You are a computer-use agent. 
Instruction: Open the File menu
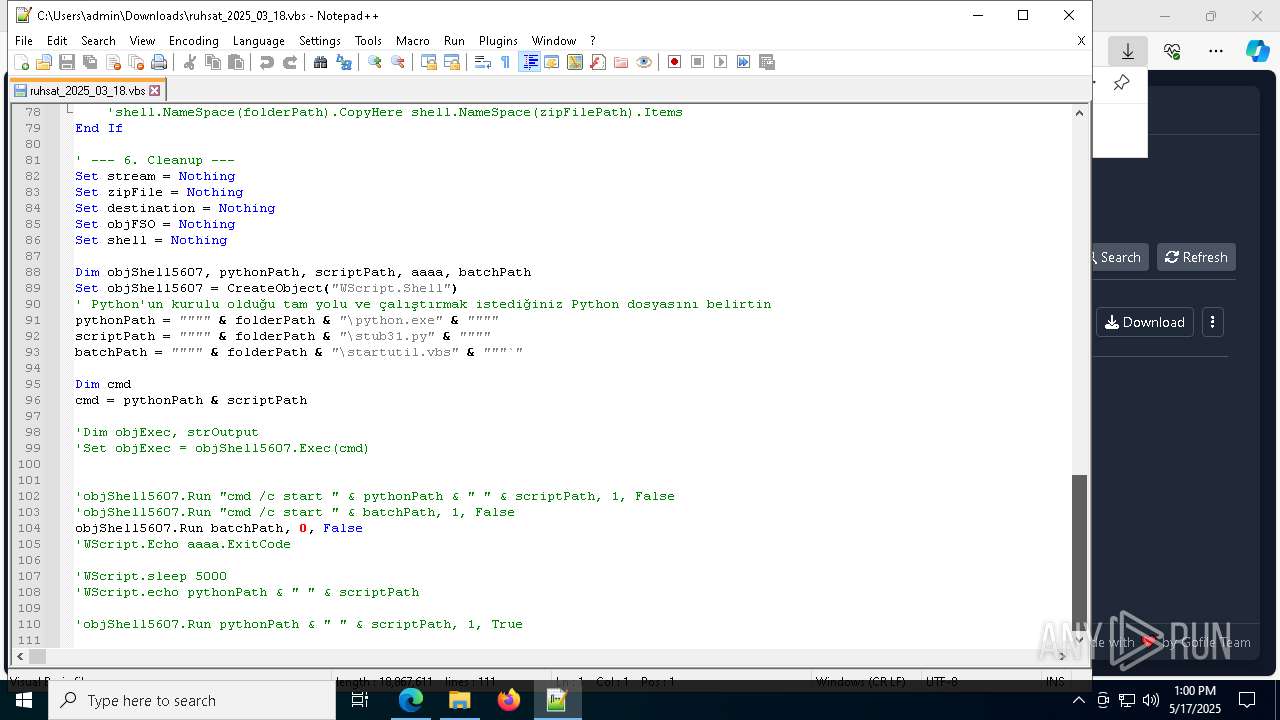24,41
